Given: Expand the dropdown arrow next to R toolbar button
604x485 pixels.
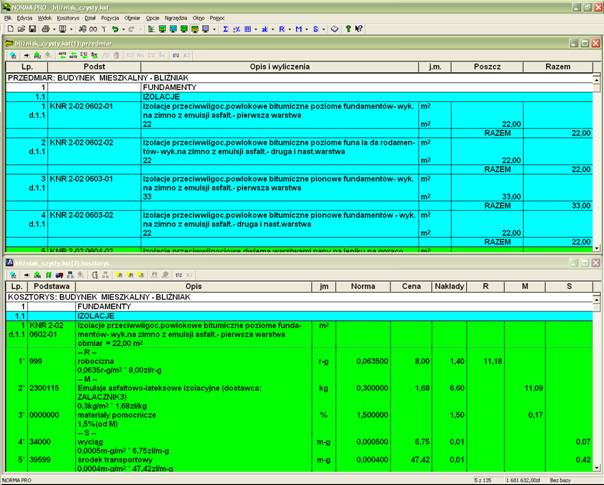Looking at the screenshot, I should (x=289, y=29).
